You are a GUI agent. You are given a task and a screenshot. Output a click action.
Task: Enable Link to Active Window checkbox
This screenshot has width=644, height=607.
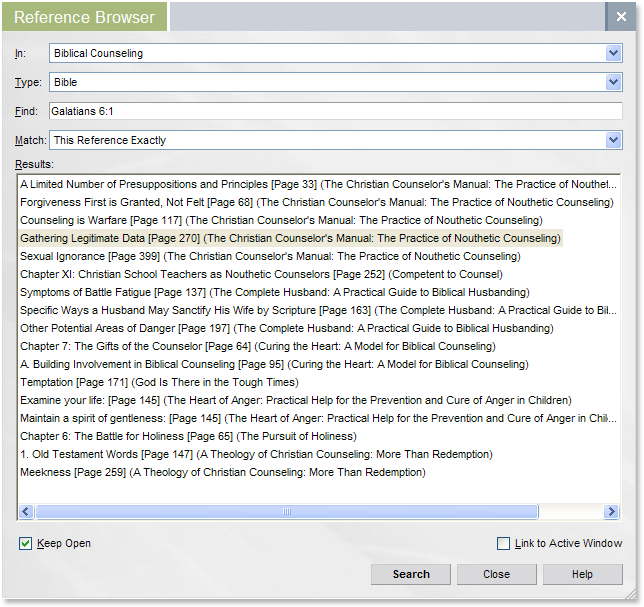pos(504,543)
